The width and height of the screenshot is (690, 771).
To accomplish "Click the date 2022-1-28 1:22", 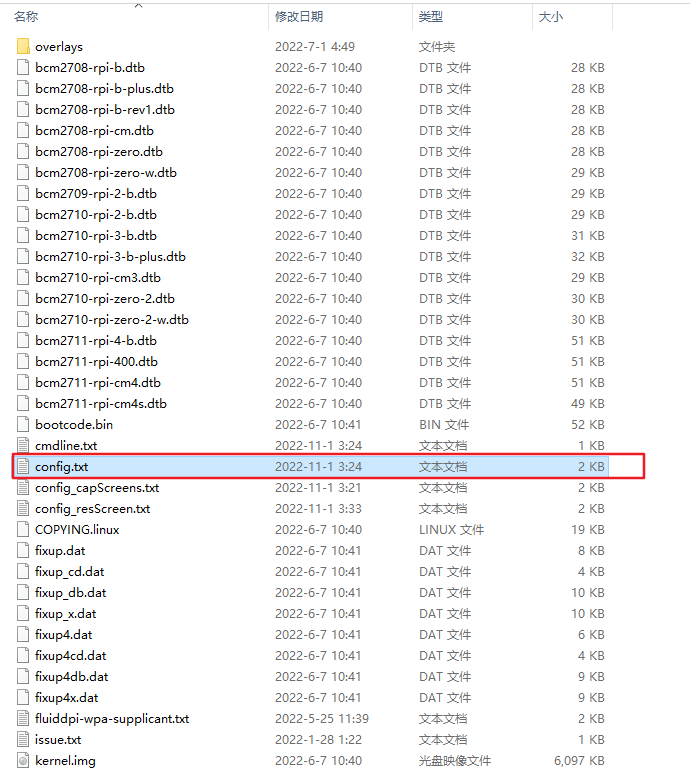I will tap(318, 740).
